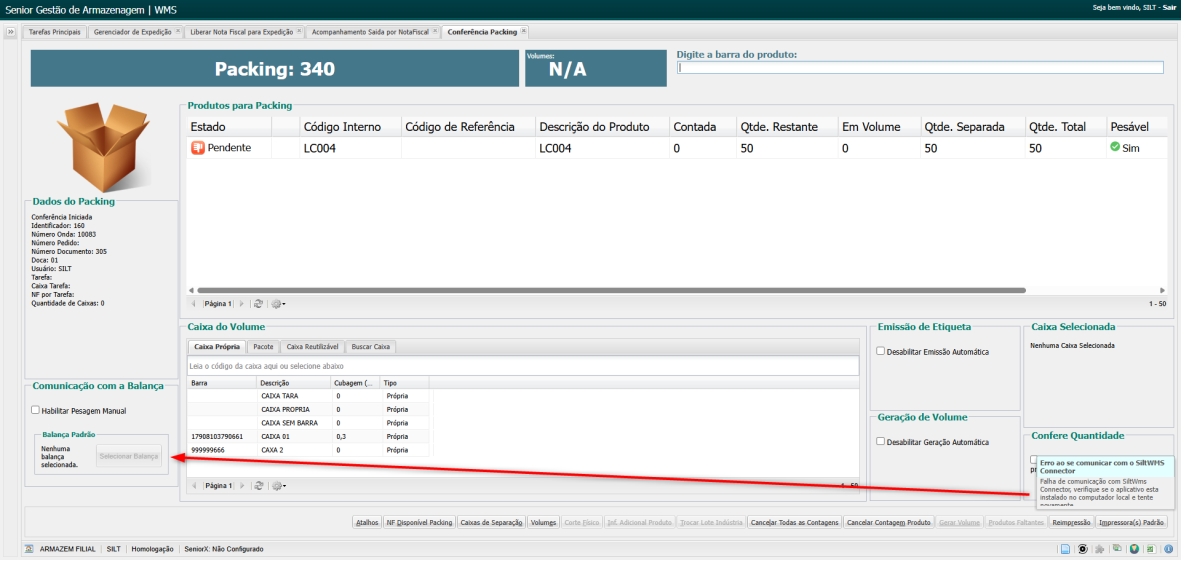Switch to the Tarefas Principais tab
The image size is (1191, 570).
55,32
